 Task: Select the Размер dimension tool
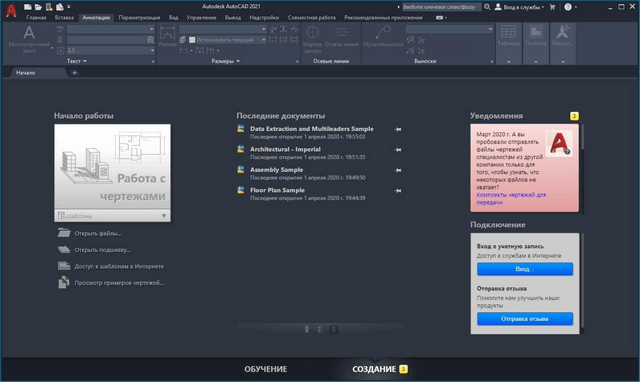[167, 37]
